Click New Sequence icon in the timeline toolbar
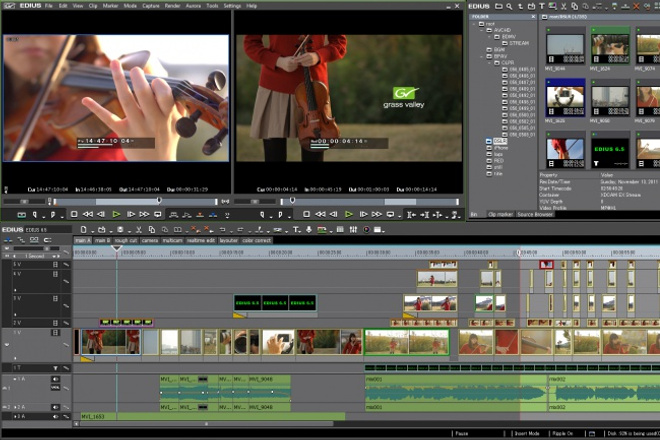This screenshot has width=660, height=440. point(83,229)
